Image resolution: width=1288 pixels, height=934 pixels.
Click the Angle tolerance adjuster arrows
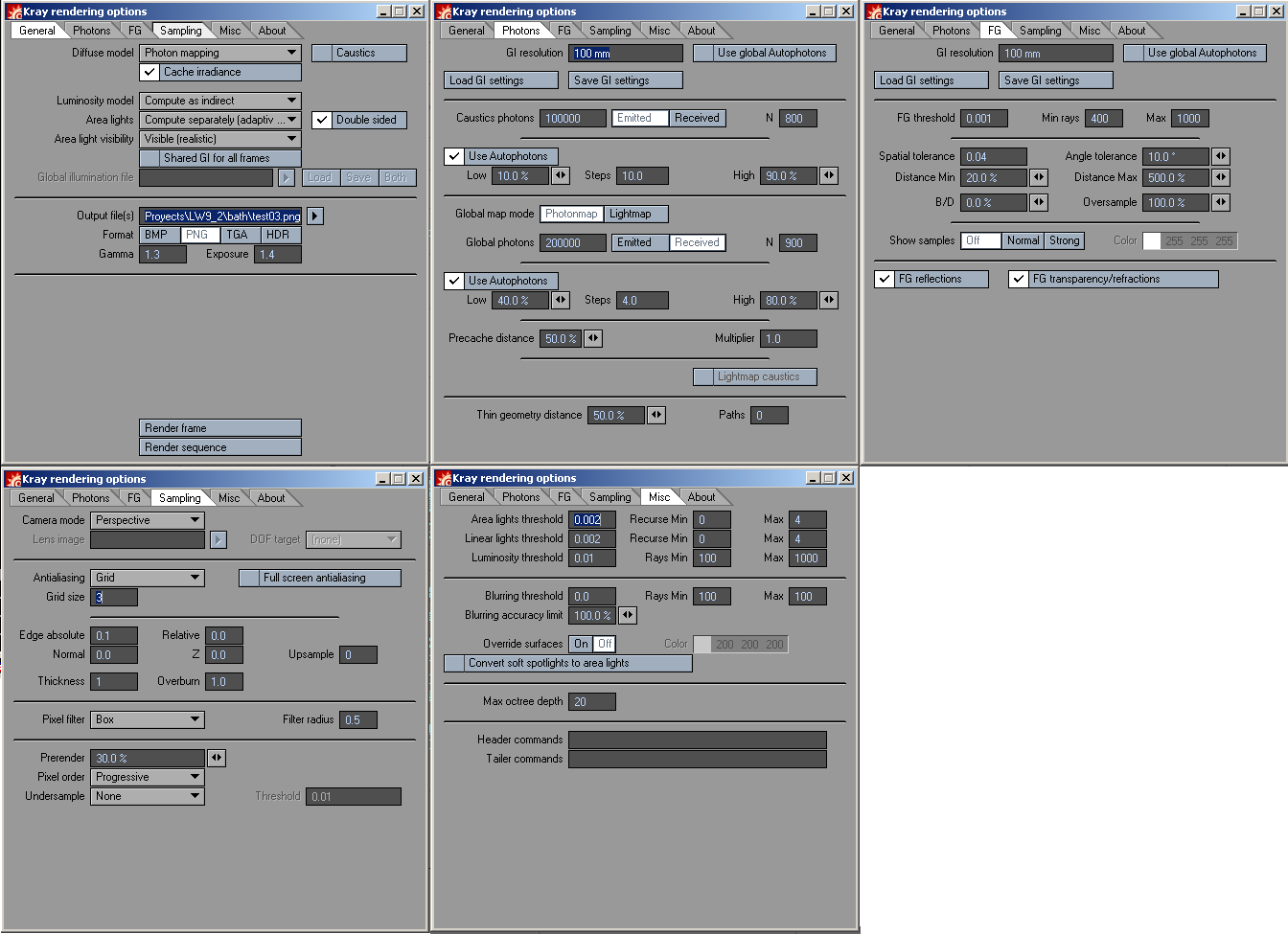pos(1220,156)
